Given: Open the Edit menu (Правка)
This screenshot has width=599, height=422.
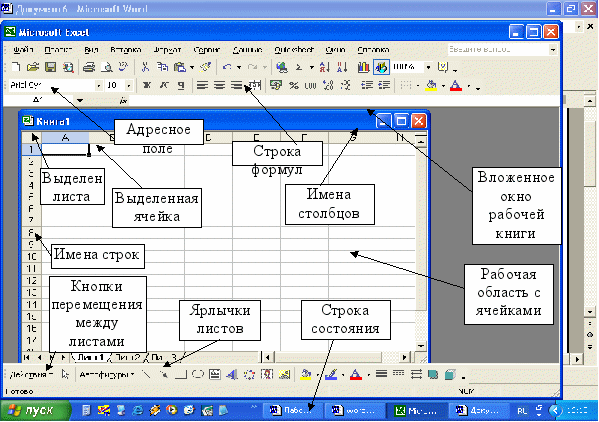Looking at the screenshot, I should (58, 50).
